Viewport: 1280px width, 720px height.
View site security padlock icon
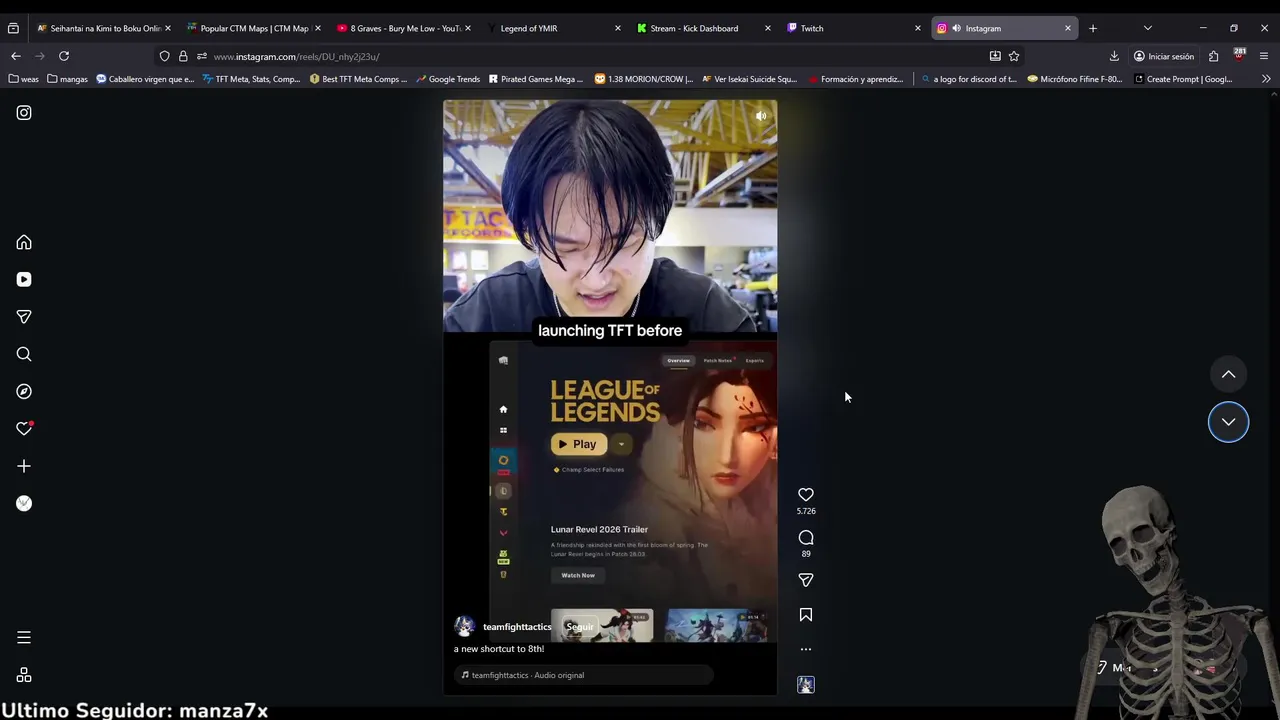183,56
